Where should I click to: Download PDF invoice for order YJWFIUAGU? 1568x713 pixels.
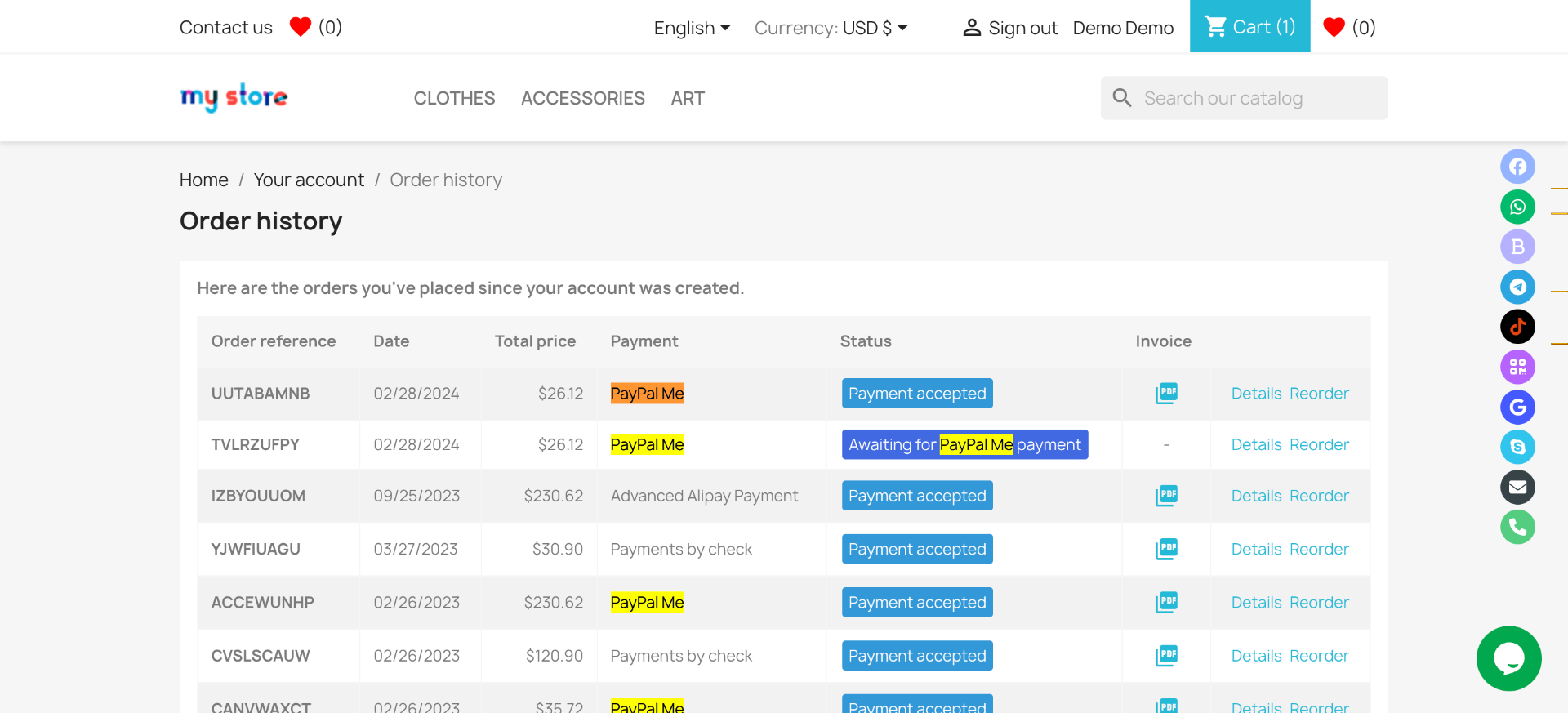click(x=1166, y=549)
